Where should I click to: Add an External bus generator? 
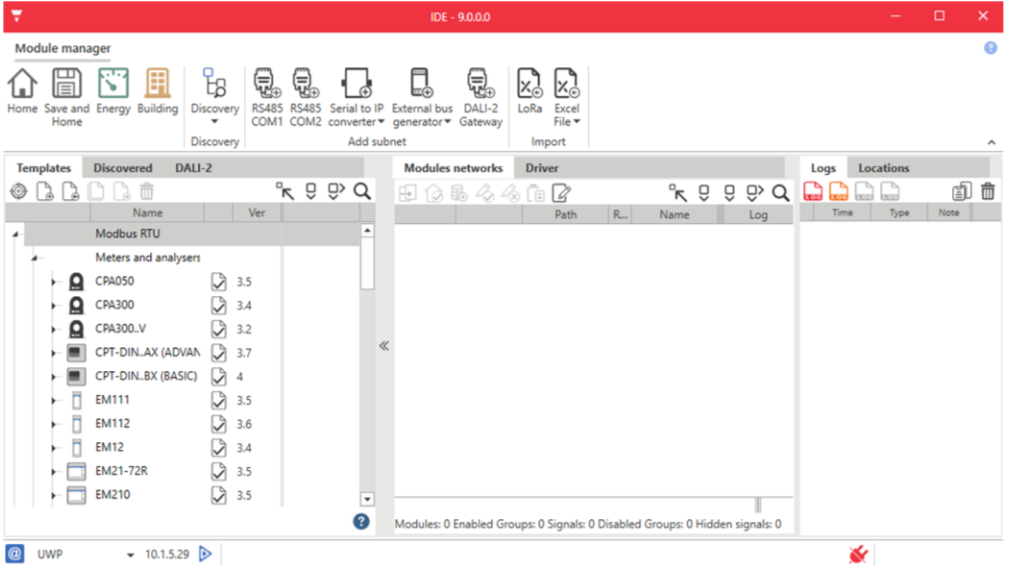point(422,97)
